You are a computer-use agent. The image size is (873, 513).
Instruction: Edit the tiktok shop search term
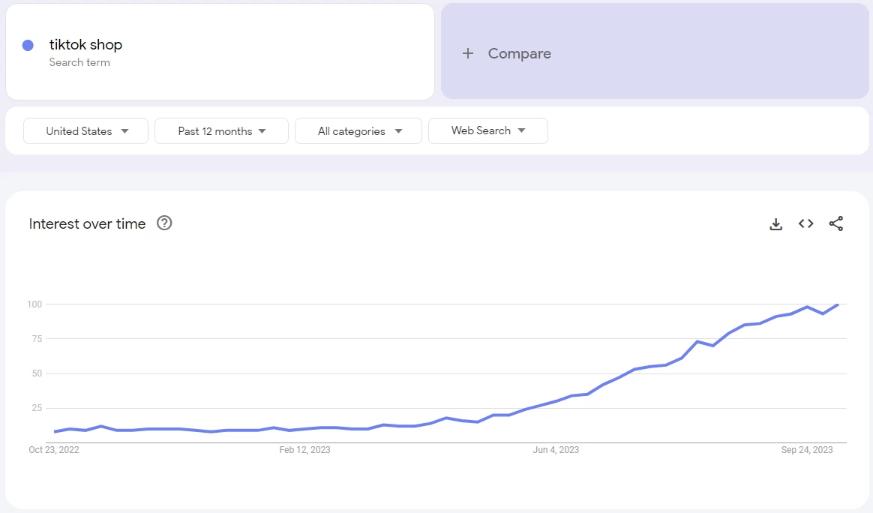(86, 45)
